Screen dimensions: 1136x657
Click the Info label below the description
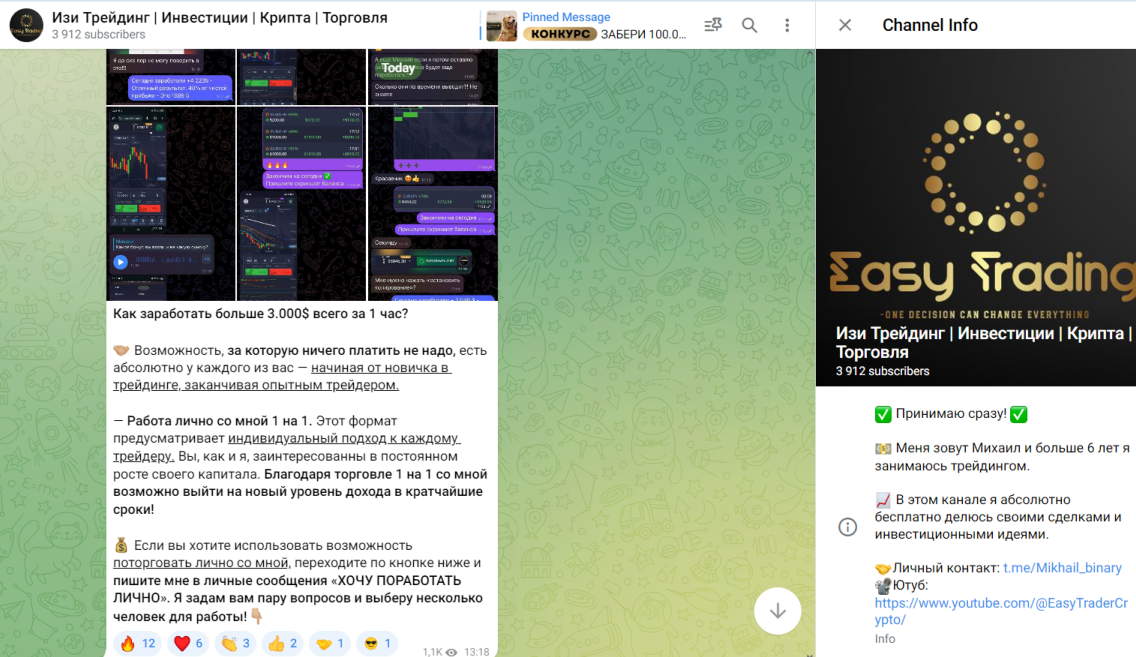885,639
